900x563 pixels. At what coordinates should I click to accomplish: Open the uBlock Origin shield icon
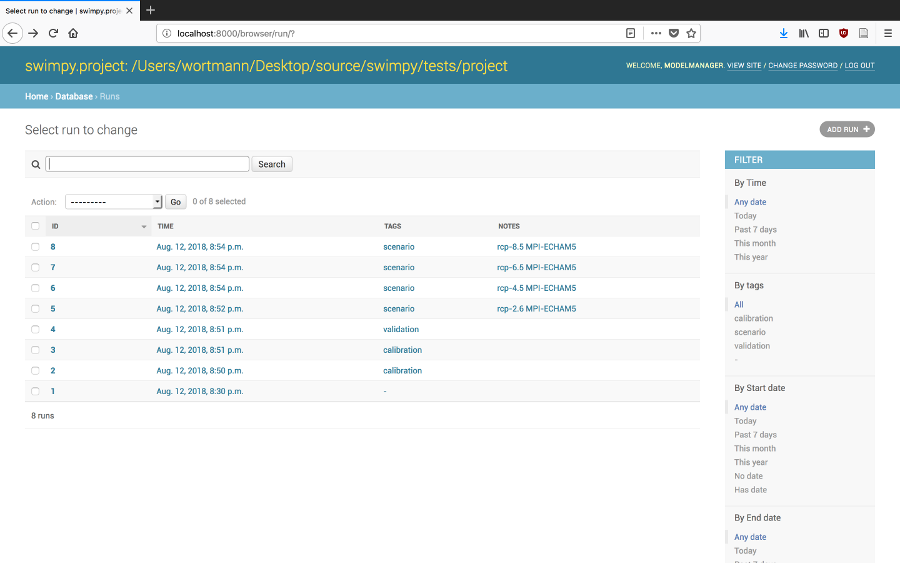tap(843, 33)
